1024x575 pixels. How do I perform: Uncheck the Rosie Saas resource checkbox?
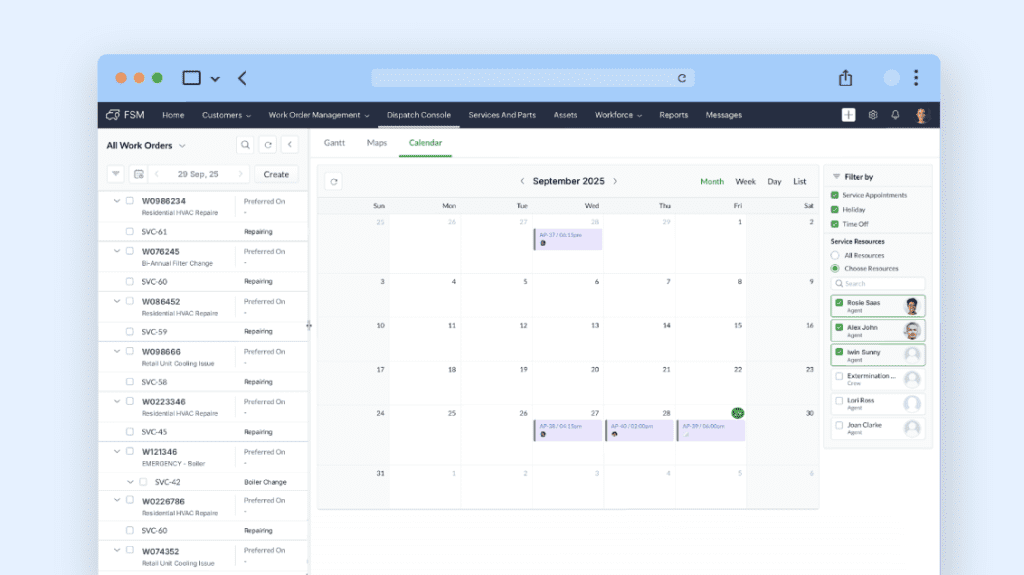point(838,302)
